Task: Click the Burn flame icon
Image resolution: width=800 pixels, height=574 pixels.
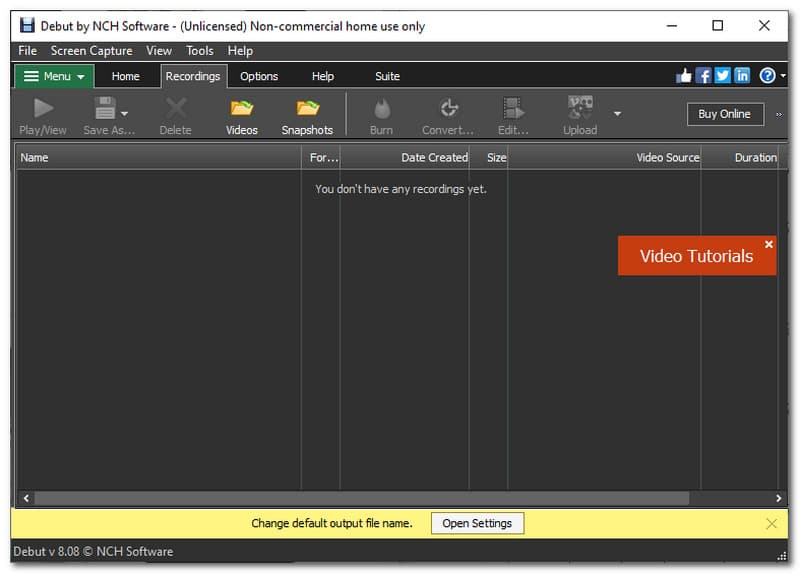Action: click(381, 108)
